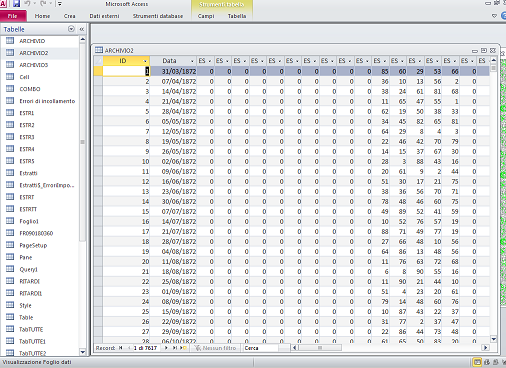Go to the previous record

coord(129,348)
